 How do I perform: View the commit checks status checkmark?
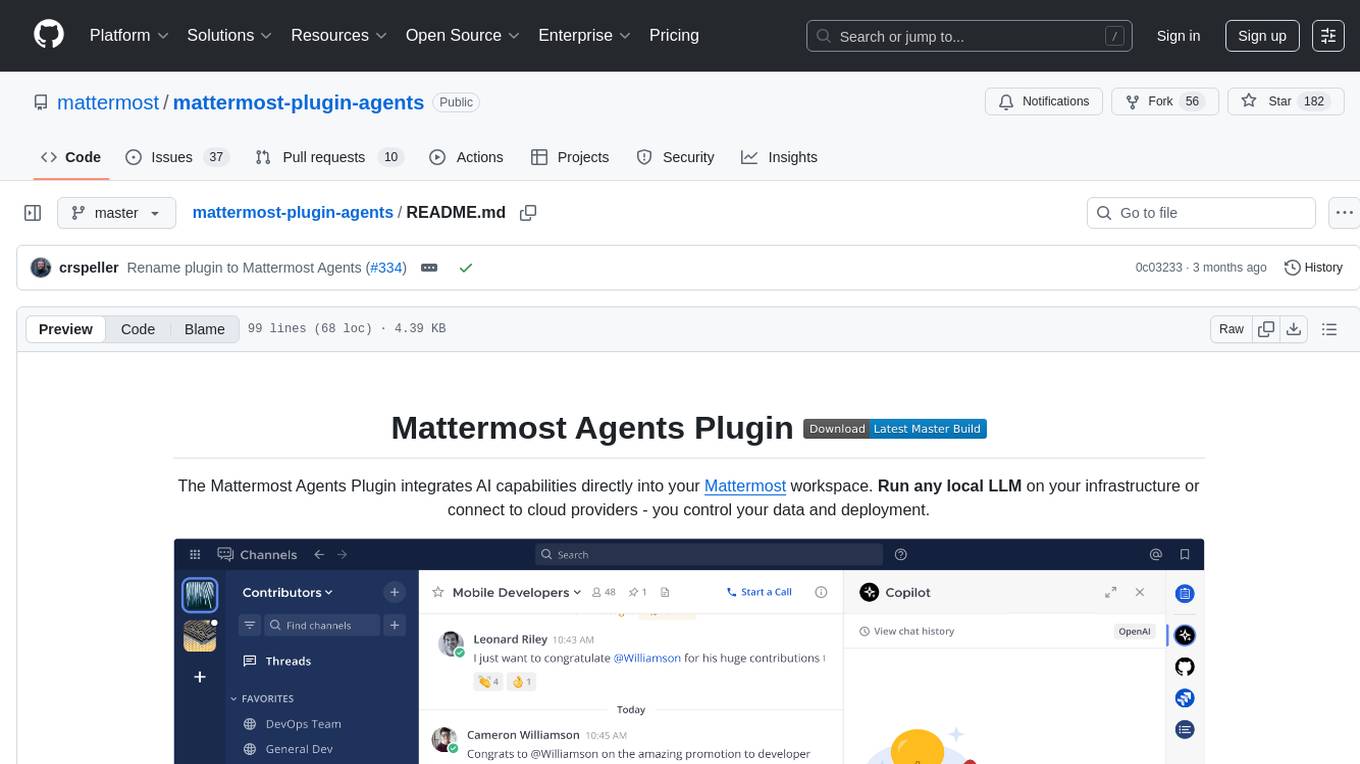(465, 268)
